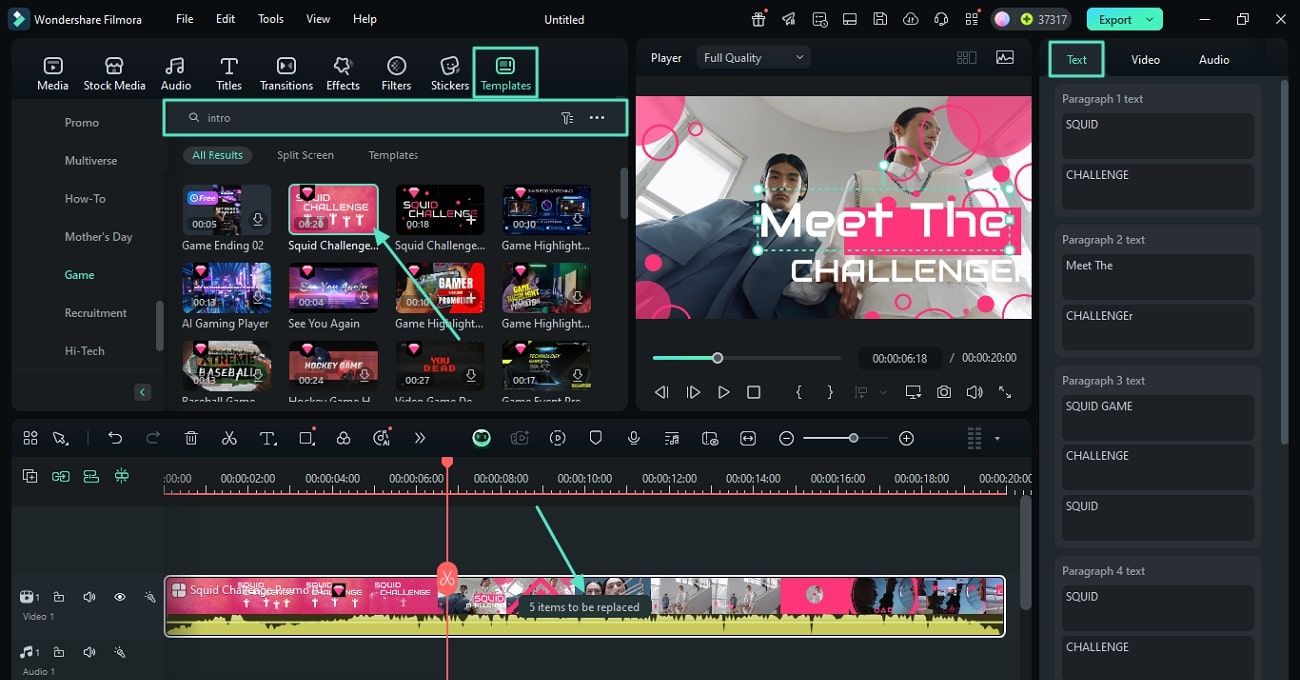Open player volume control
The image size is (1300, 680).
(974, 393)
